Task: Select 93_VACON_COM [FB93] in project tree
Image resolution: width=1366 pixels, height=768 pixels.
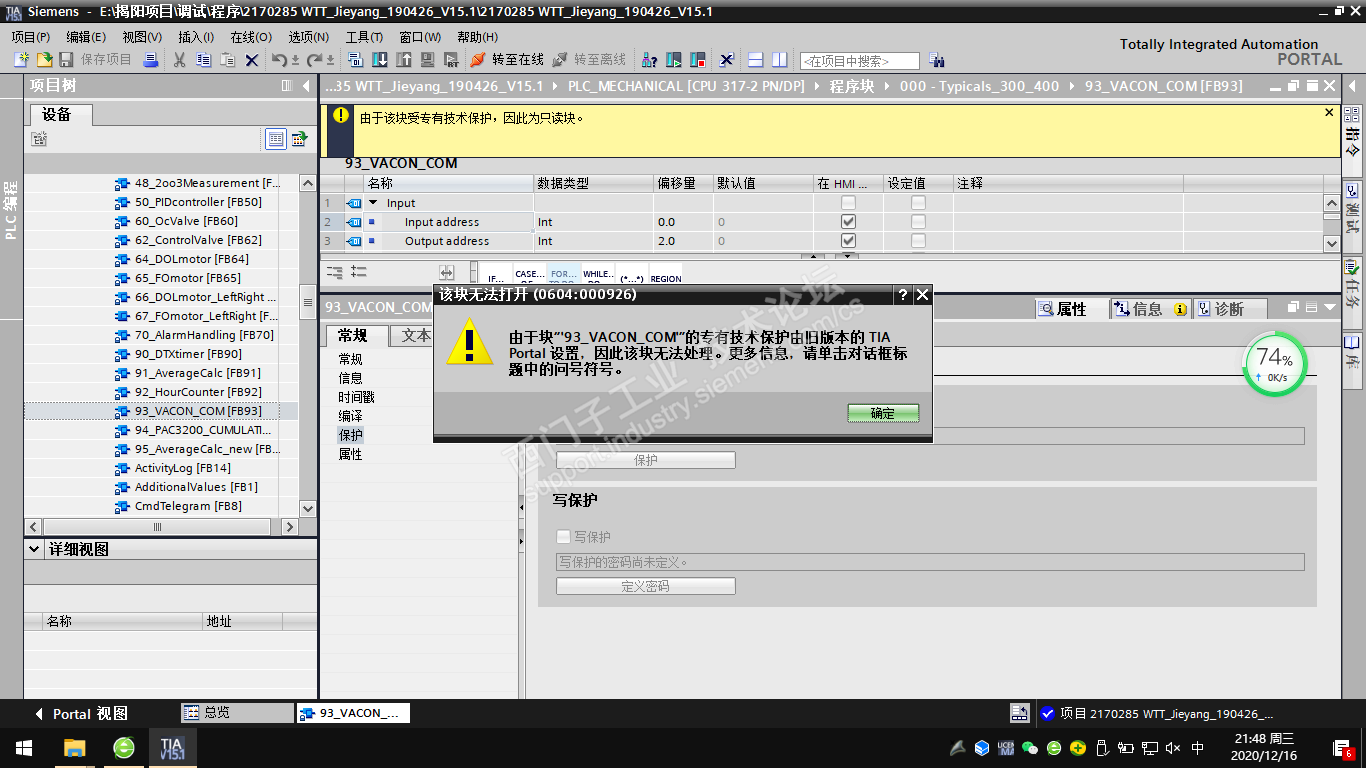Action: (x=198, y=411)
